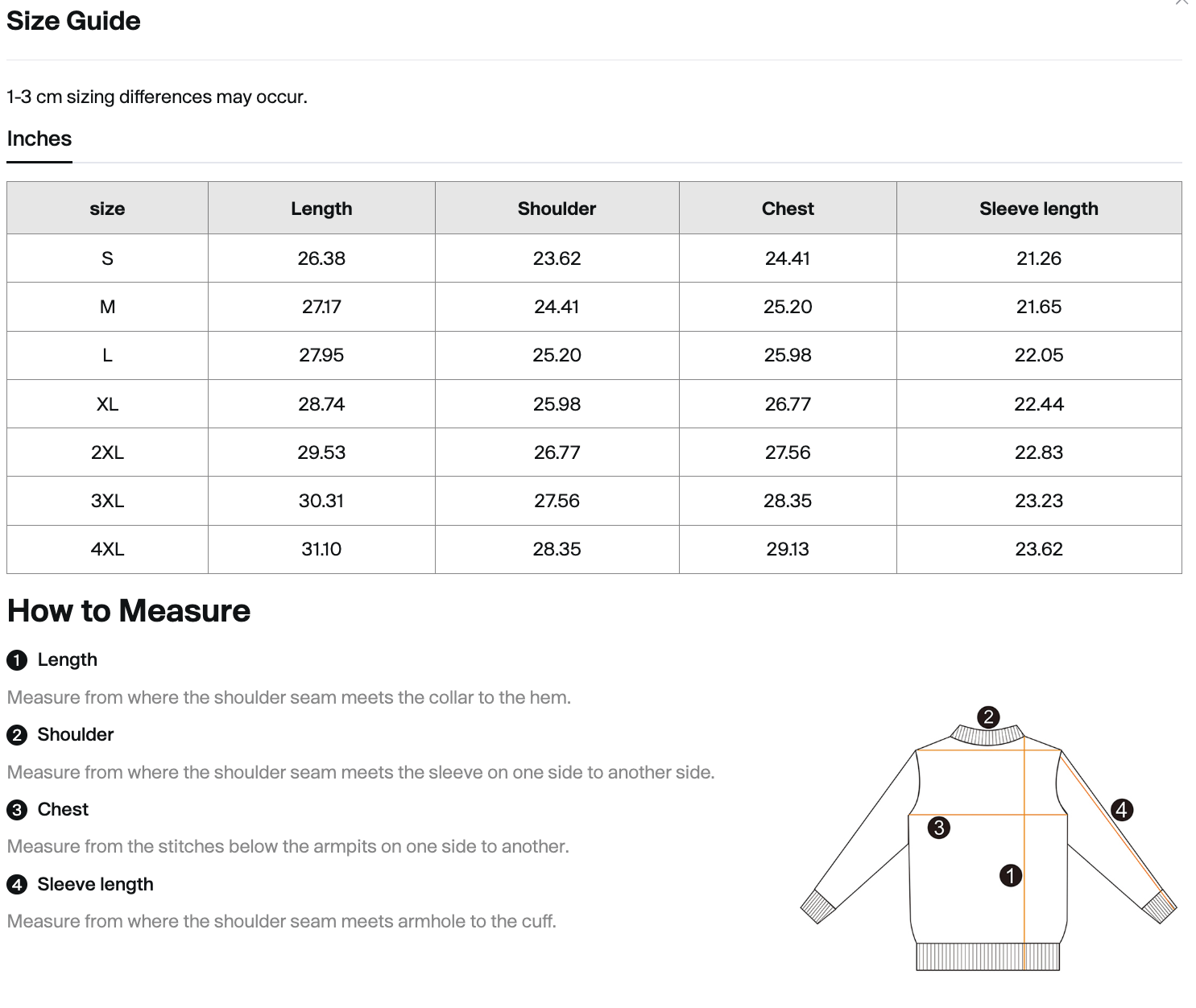Click the Size Guide heading
1196x1008 pixels.
pyautogui.click(x=73, y=21)
